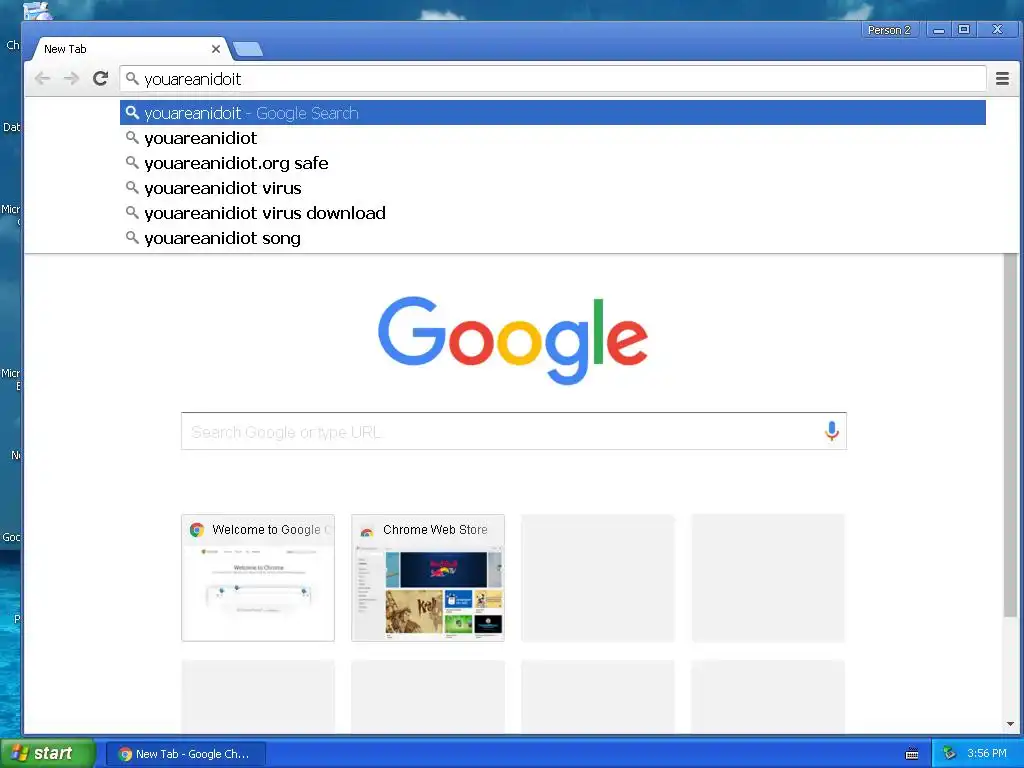Pick the 'youareanidiot virus' suggestion
Image resolution: width=1024 pixels, height=768 pixels.
[x=552, y=188]
